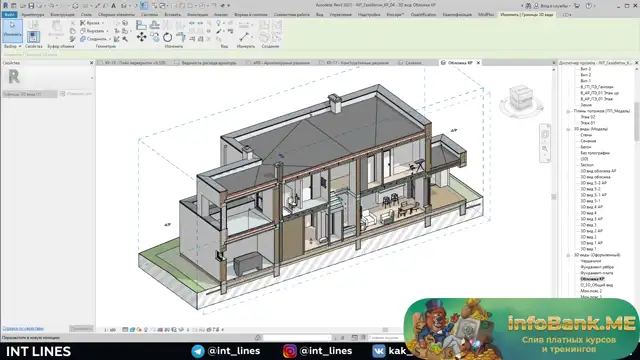This screenshot has height=360, width=640.
Task: Click the Соединить join geometry tool
Action: (x=96, y=39)
